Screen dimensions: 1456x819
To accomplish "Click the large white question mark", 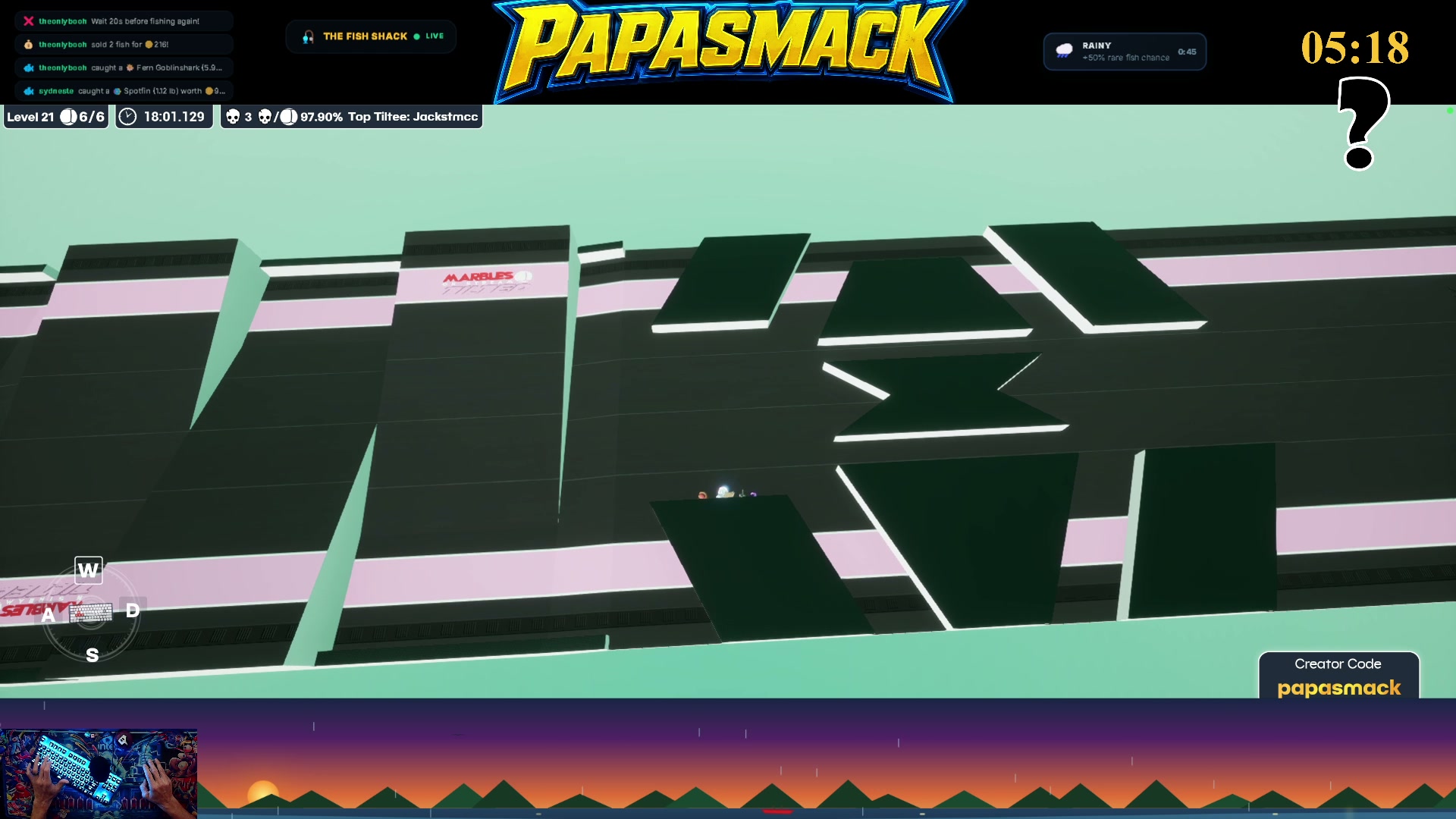I will (x=1363, y=124).
